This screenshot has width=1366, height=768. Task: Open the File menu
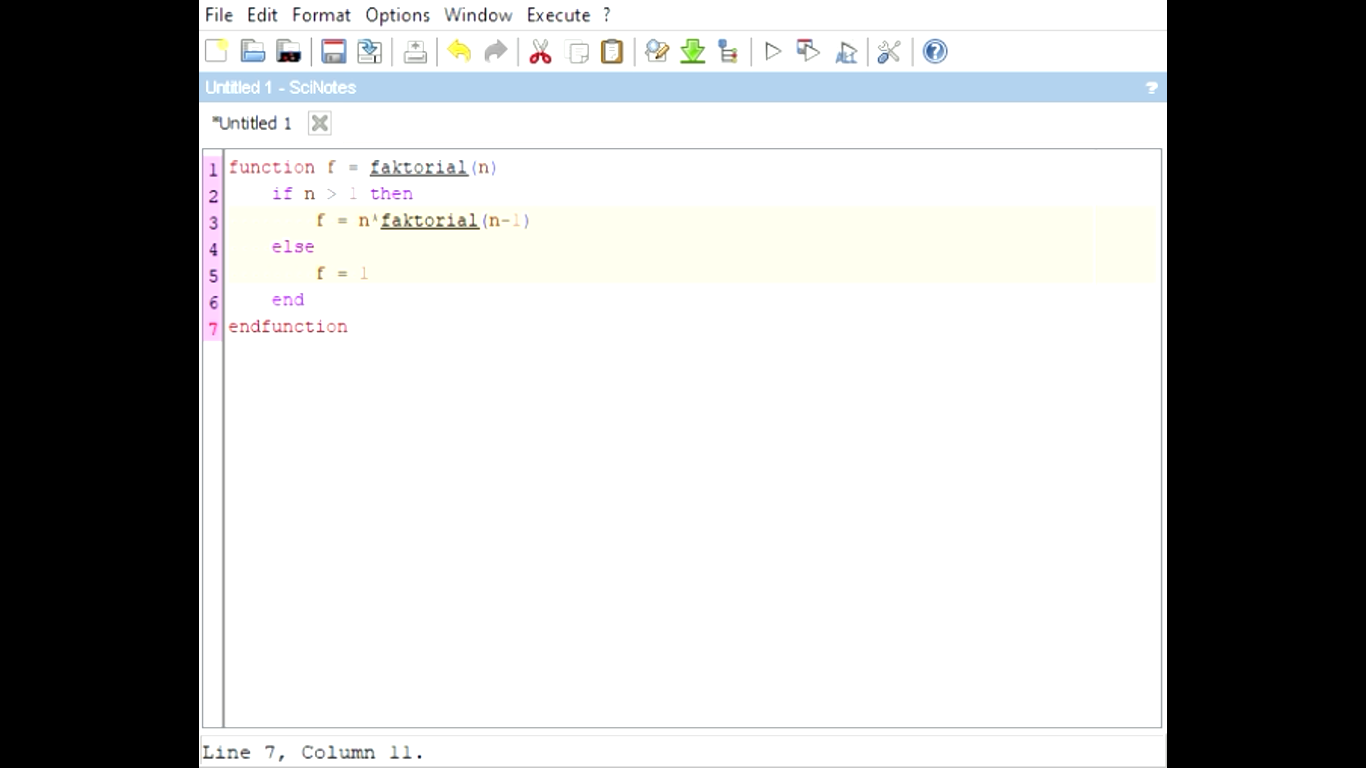219,15
